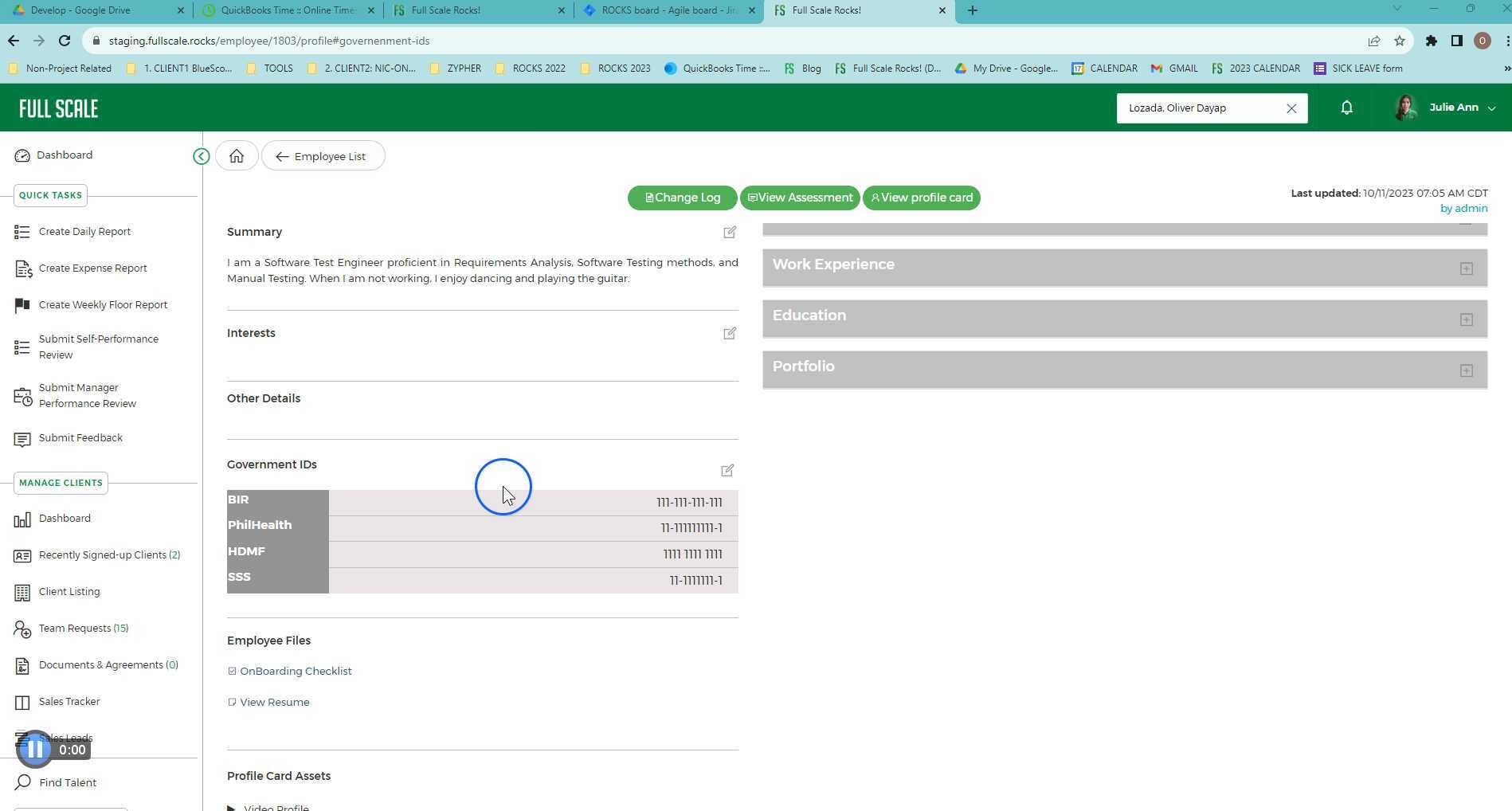This screenshot has height=811, width=1512.
Task: Expand the Education section
Action: (x=1467, y=319)
